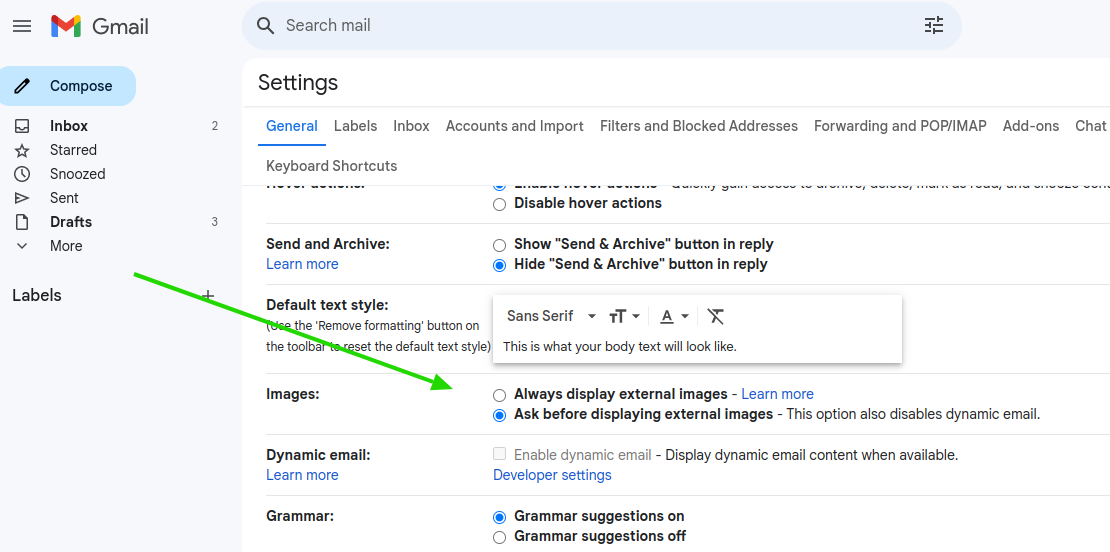This screenshot has width=1110, height=552.
Task: Click the remove formatting icon
Action: 715,316
